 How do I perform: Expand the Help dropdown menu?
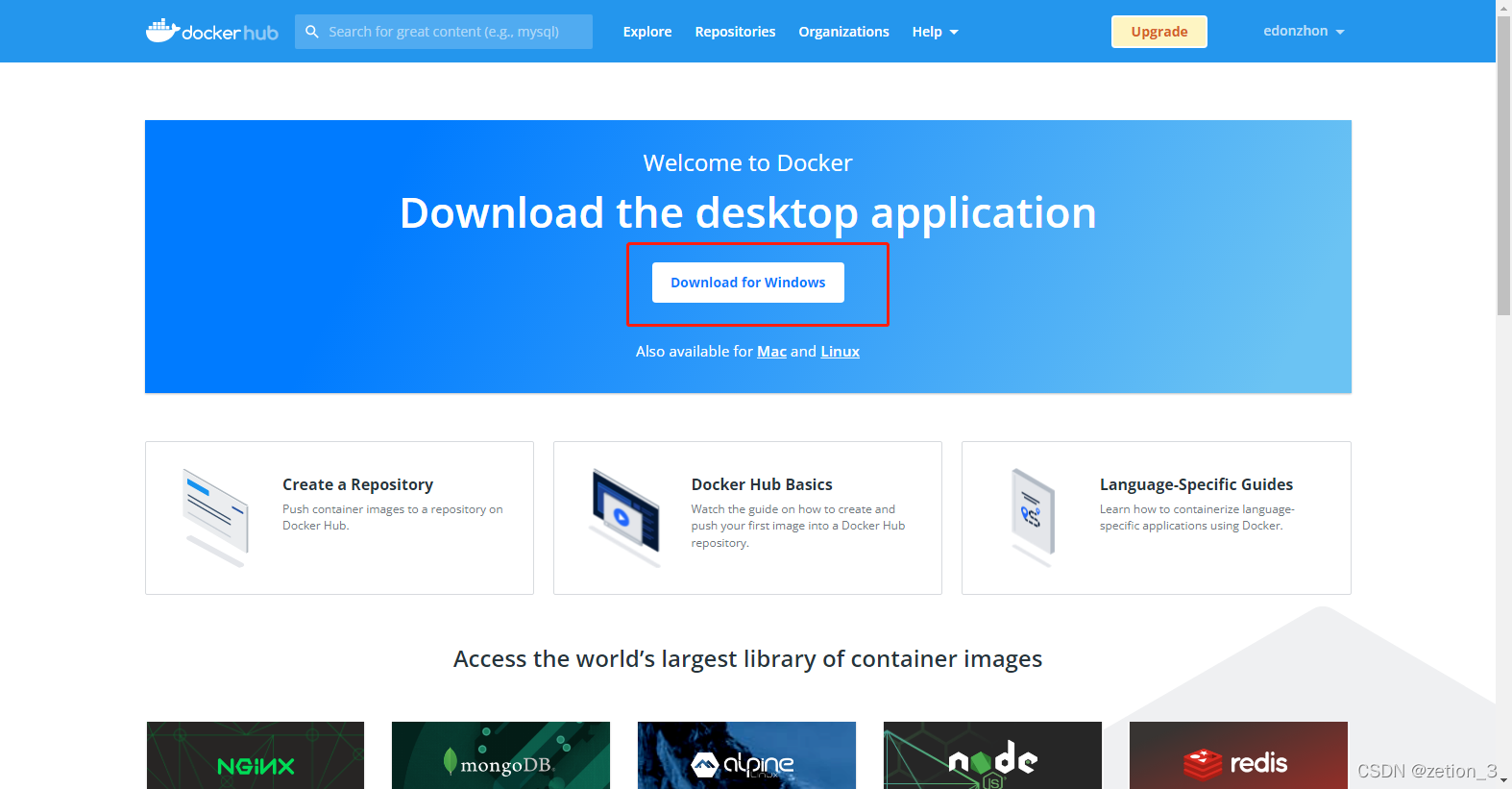click(x=935, y=32)
